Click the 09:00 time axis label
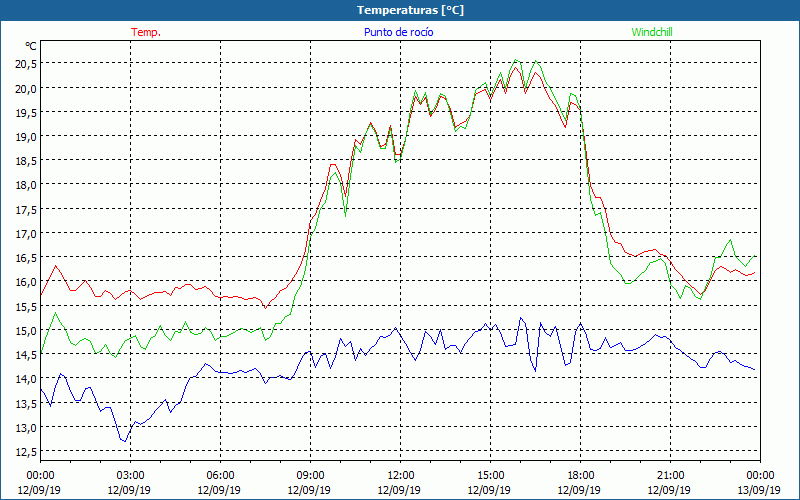This screenshot has width=800, height=500. coord(310,476)
